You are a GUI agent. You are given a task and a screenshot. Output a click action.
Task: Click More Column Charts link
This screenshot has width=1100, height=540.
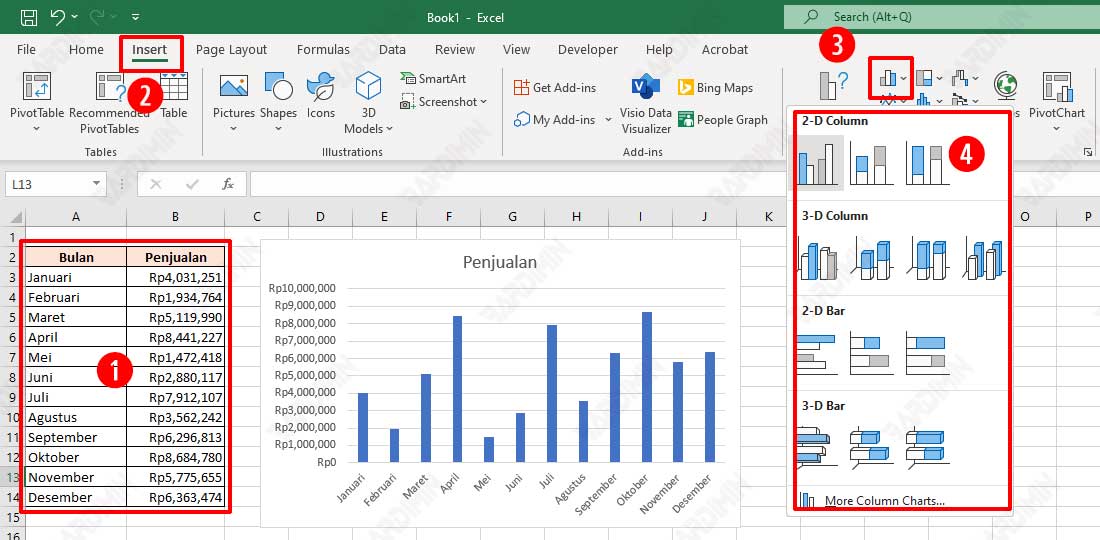pyautogui.click(x=884, y=501)
